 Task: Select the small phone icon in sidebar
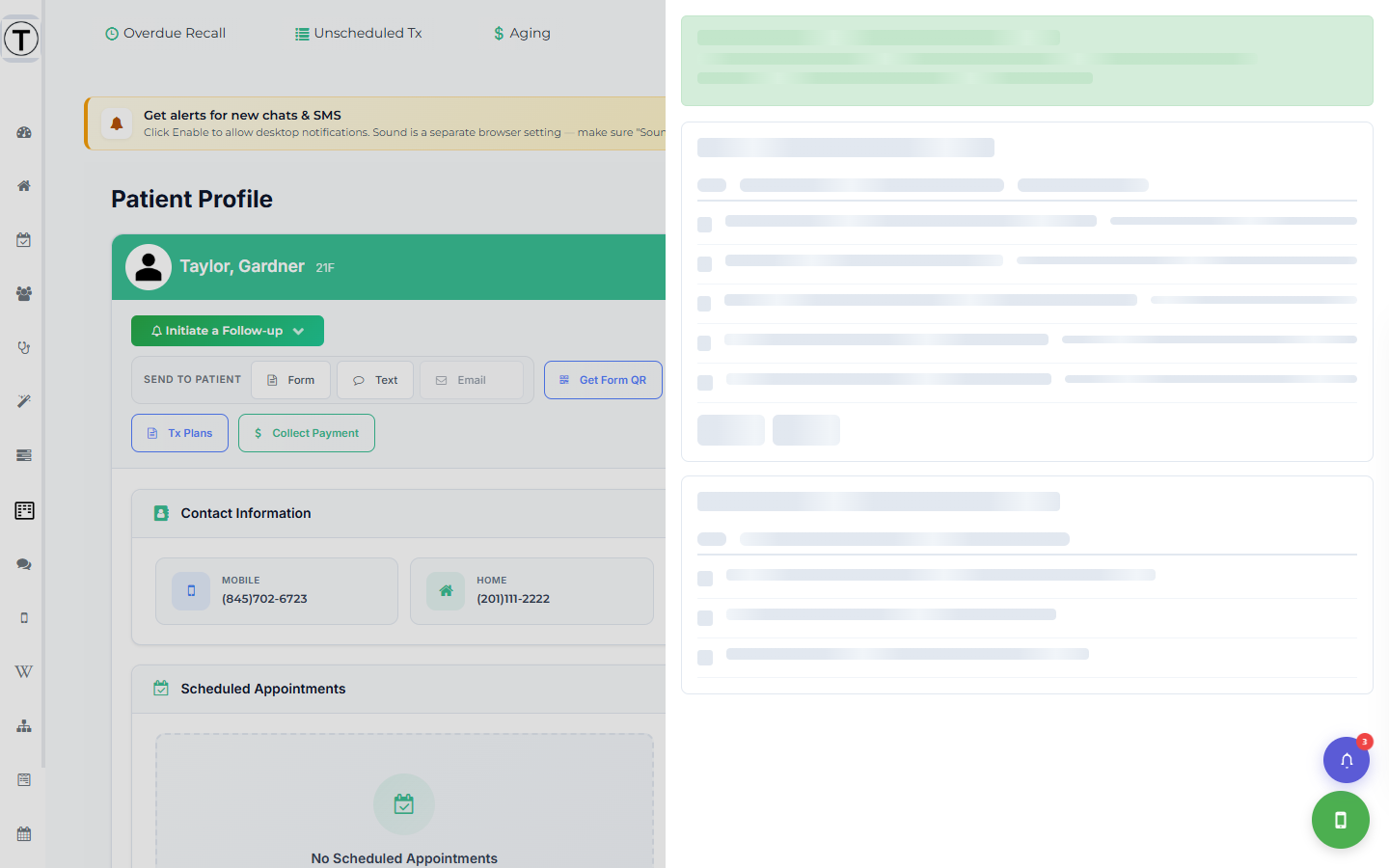tap(24, 618)
